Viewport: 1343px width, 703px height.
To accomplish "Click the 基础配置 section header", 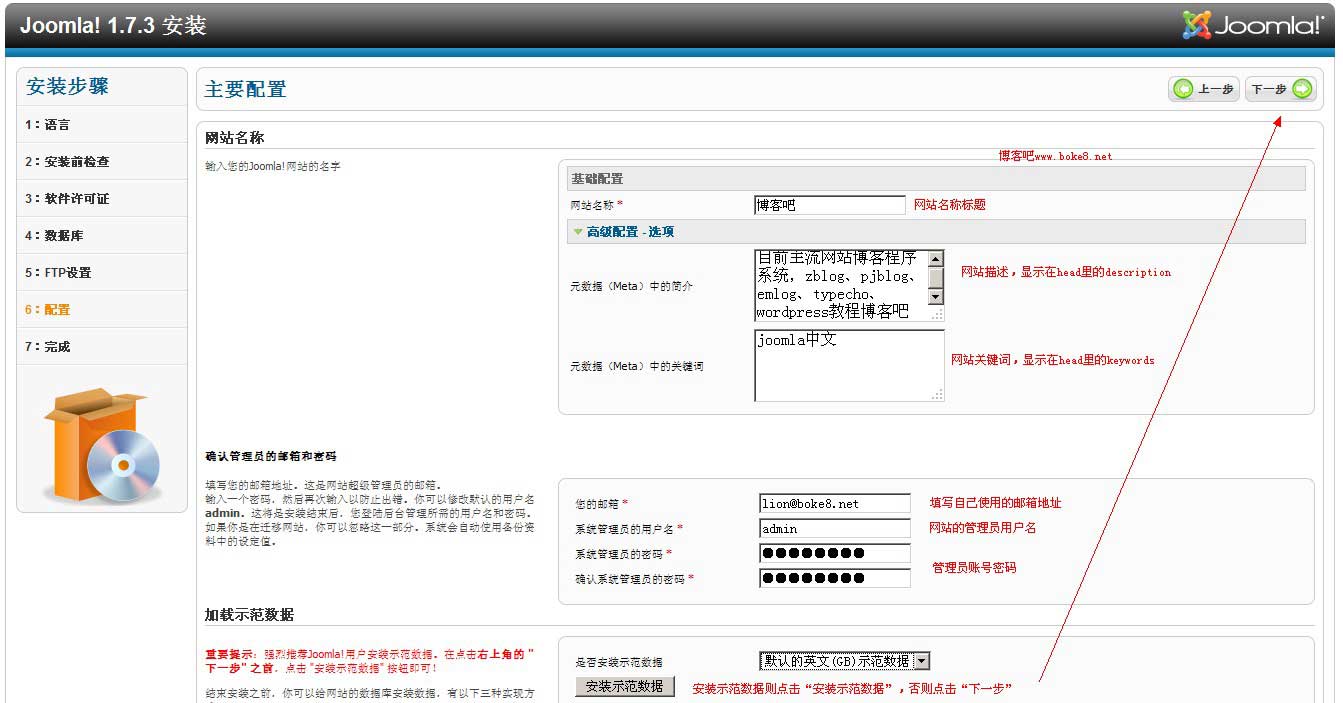I will coord(936,178).
